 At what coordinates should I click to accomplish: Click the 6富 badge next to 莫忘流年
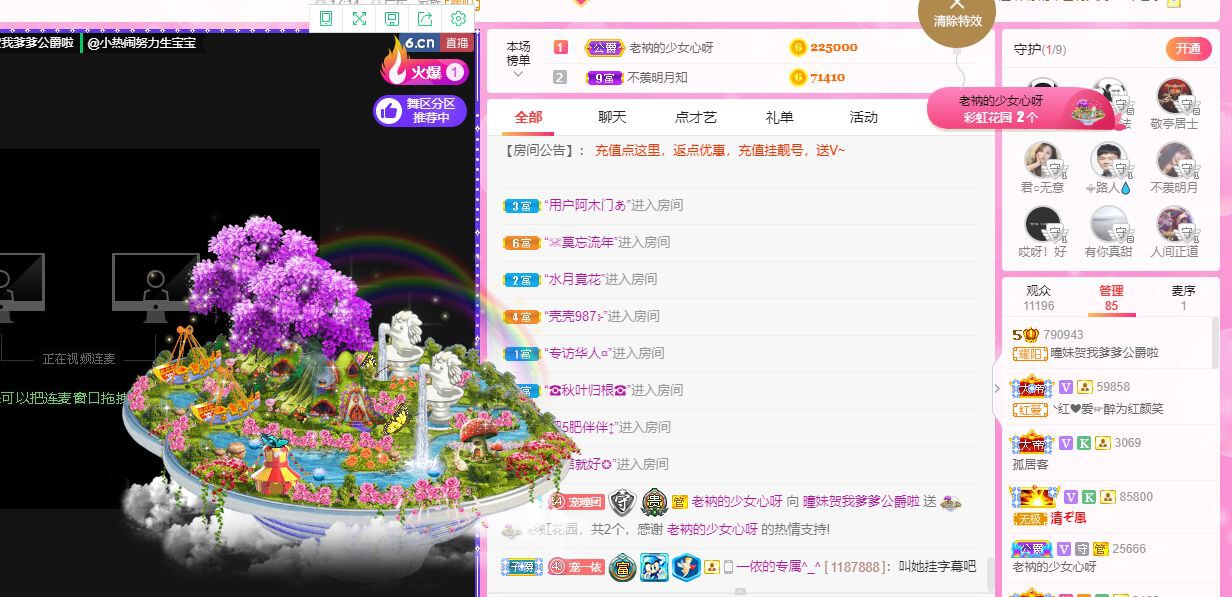(x=520, y=242)
